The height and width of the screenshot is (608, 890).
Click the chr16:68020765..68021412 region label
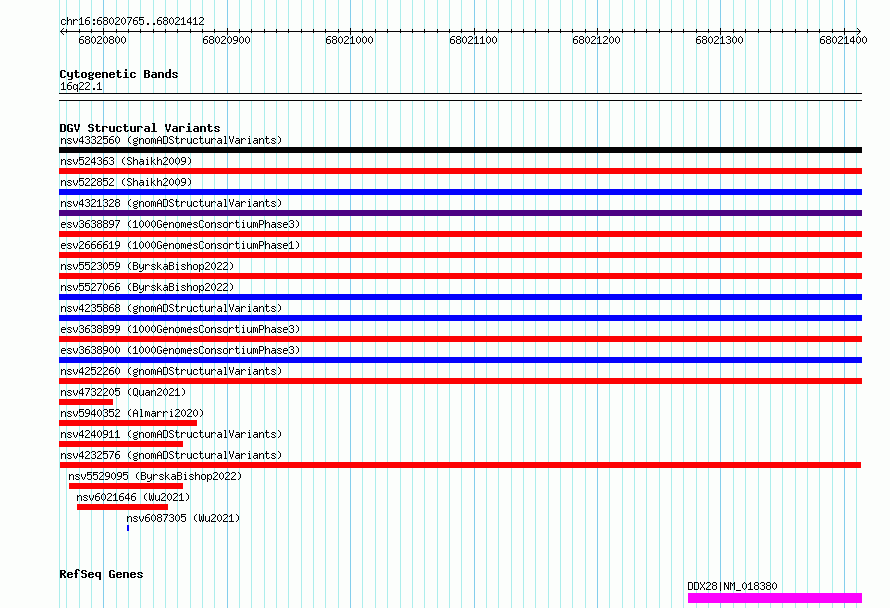point(132,21)
